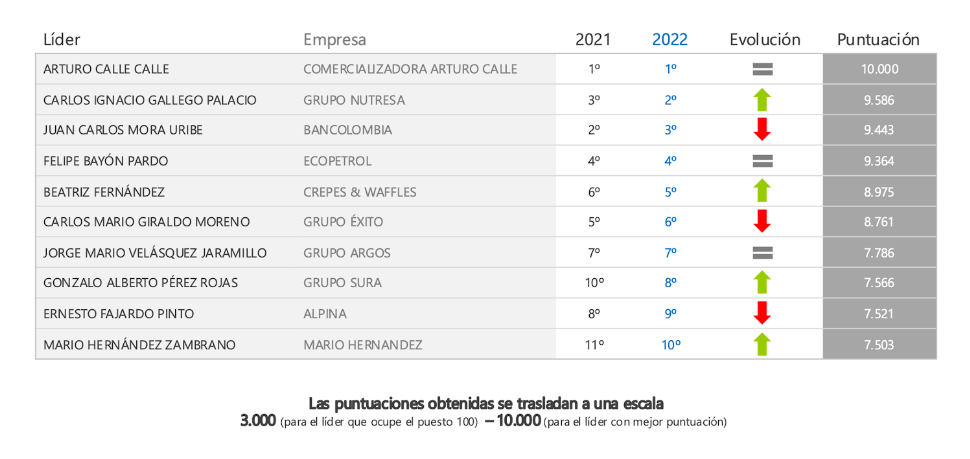This screenshot has width=970, height=459.
Task: Click the red down arrow for Bancolombia
Action: pos(763,130)
